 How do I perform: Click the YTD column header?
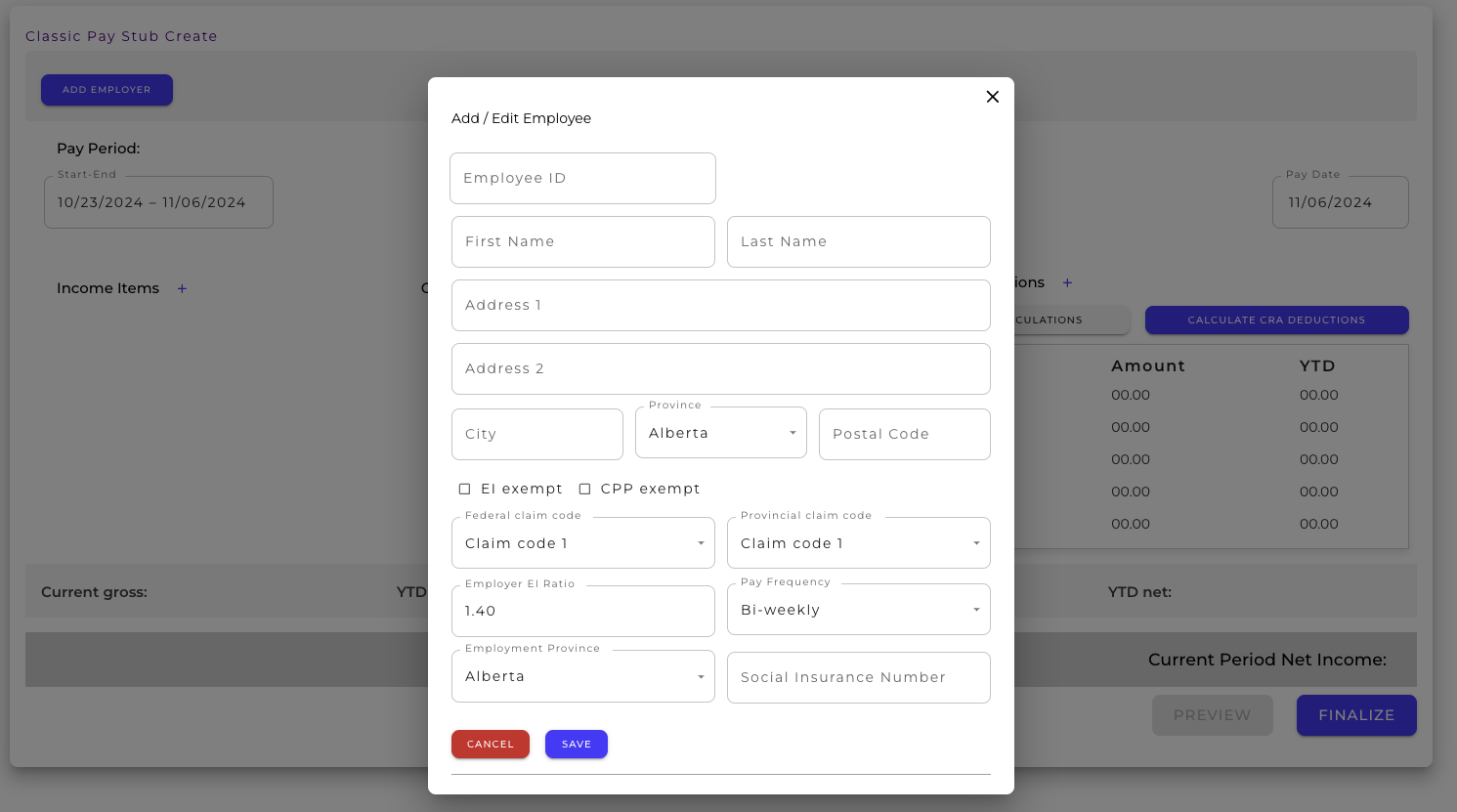tap(1317, 365)
